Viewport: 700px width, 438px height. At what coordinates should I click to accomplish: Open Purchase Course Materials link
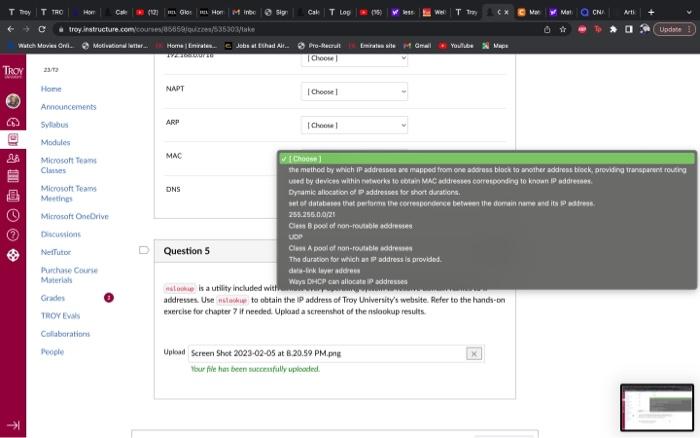pos(69,275)
